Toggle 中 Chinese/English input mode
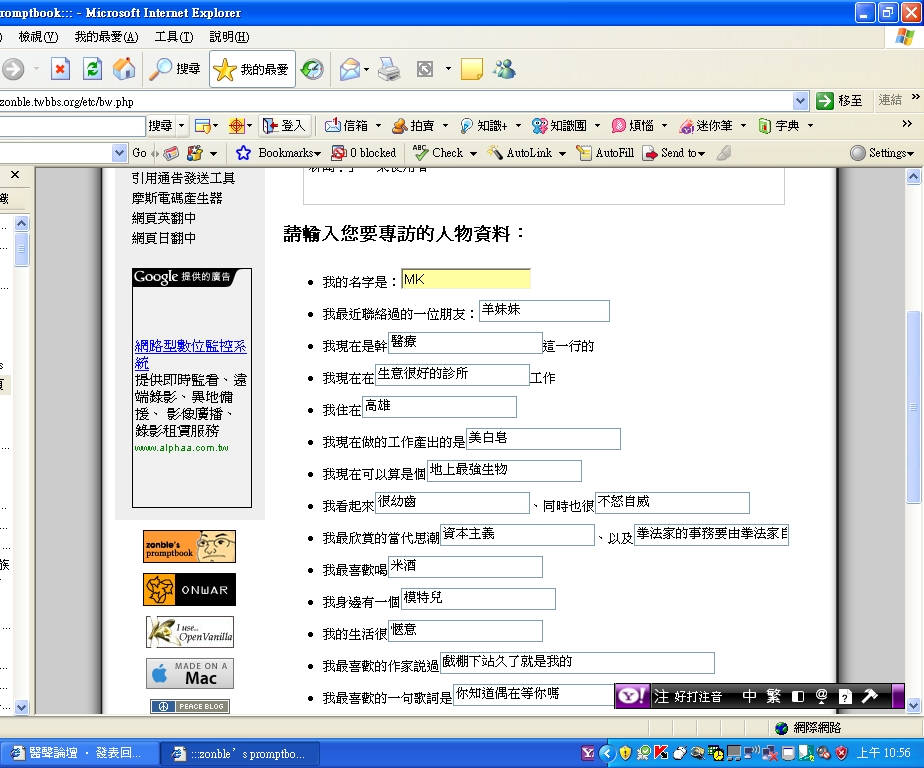The image size is (924, 768). 749,697
